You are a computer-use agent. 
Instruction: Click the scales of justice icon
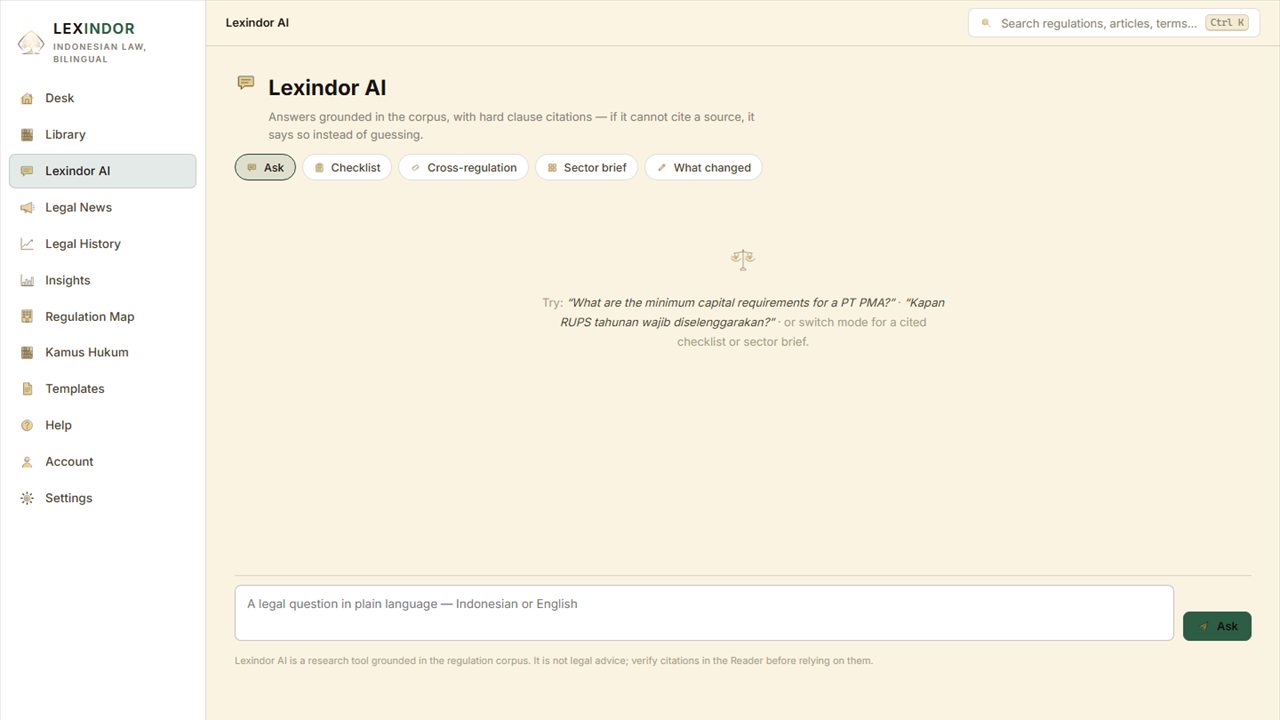pyautogui.click(x=742, y=260)
